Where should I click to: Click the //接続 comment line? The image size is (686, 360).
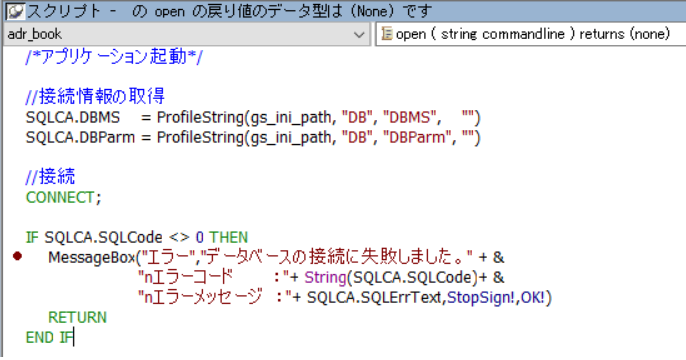(50, 177)
